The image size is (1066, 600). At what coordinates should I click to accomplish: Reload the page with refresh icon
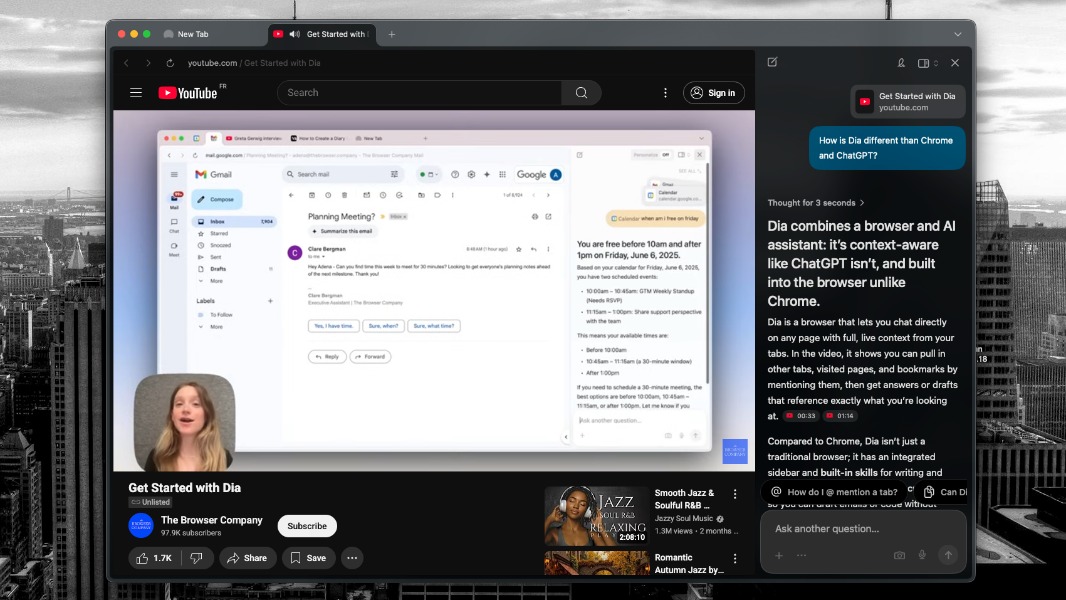(x=170, y=63)
